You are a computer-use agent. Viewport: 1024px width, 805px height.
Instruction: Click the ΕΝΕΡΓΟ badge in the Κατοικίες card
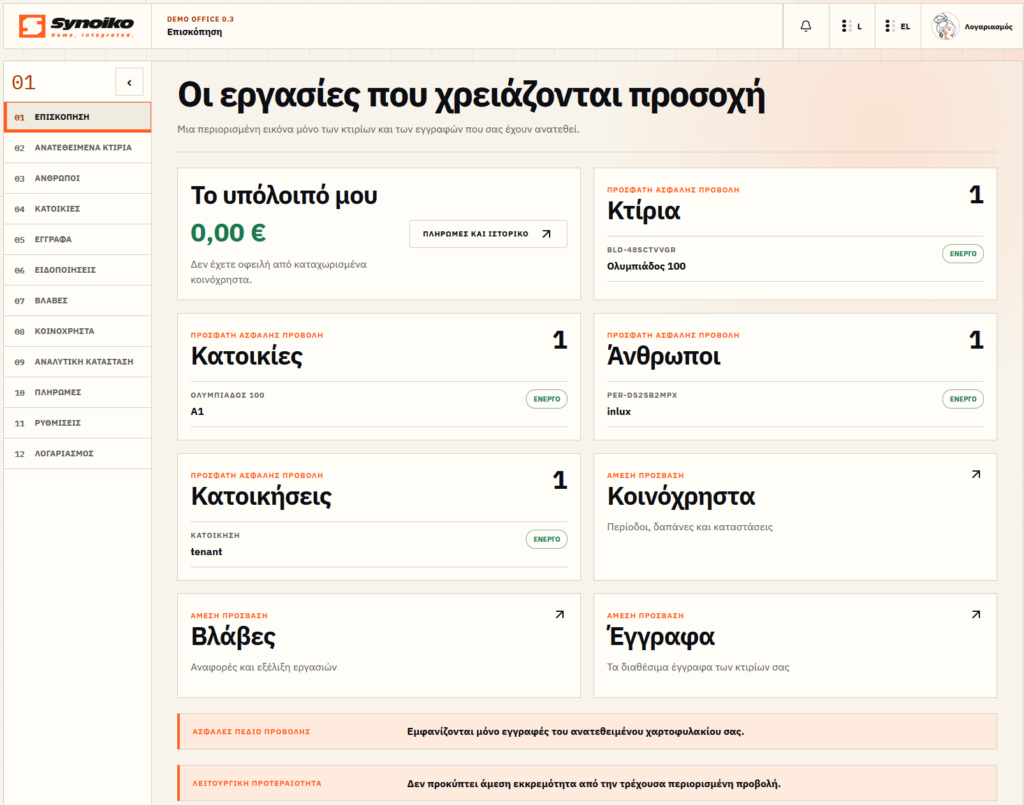(x=547, y=399)
